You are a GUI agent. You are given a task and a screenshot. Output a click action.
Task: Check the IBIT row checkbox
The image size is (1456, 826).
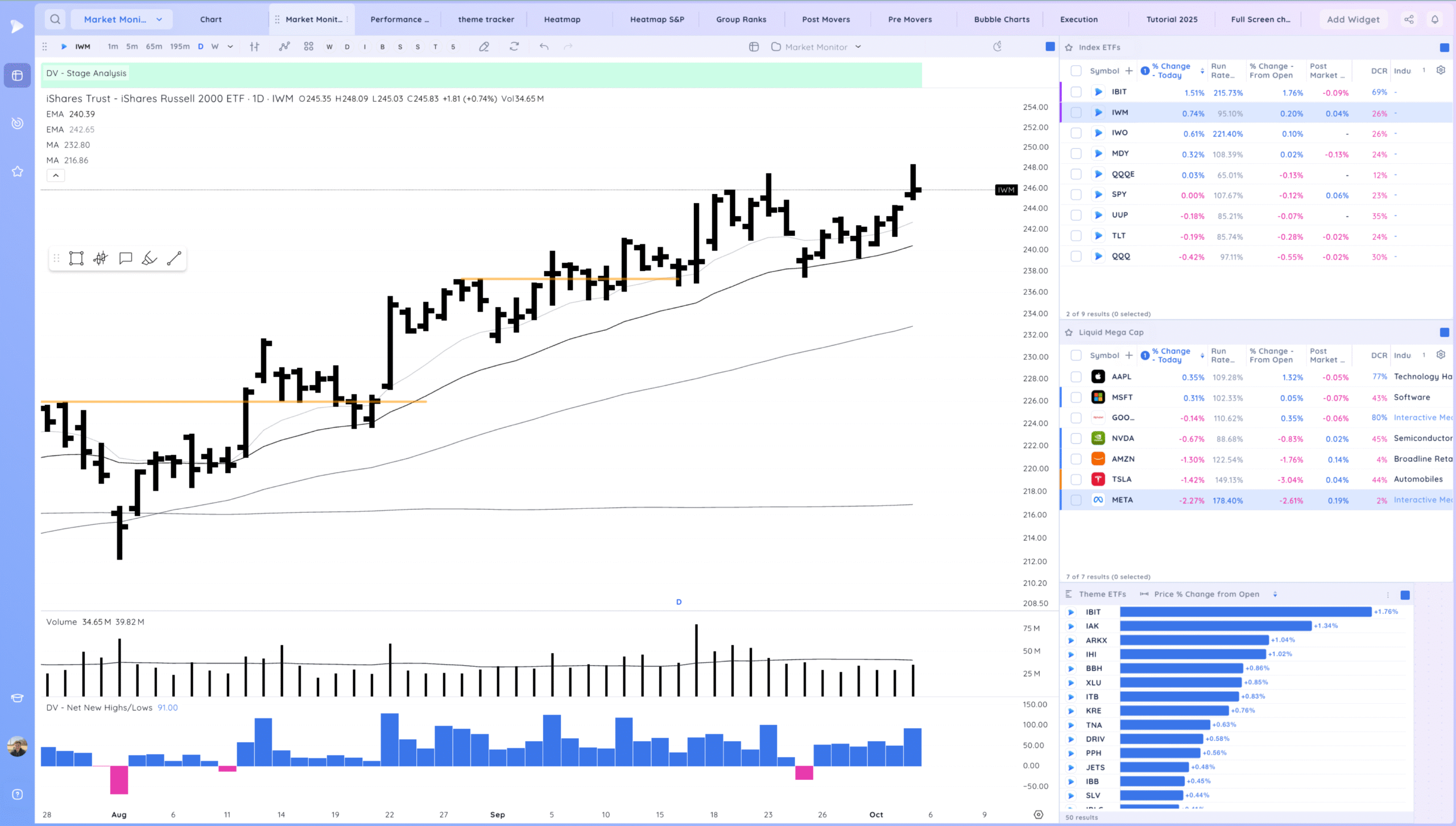1076,92
